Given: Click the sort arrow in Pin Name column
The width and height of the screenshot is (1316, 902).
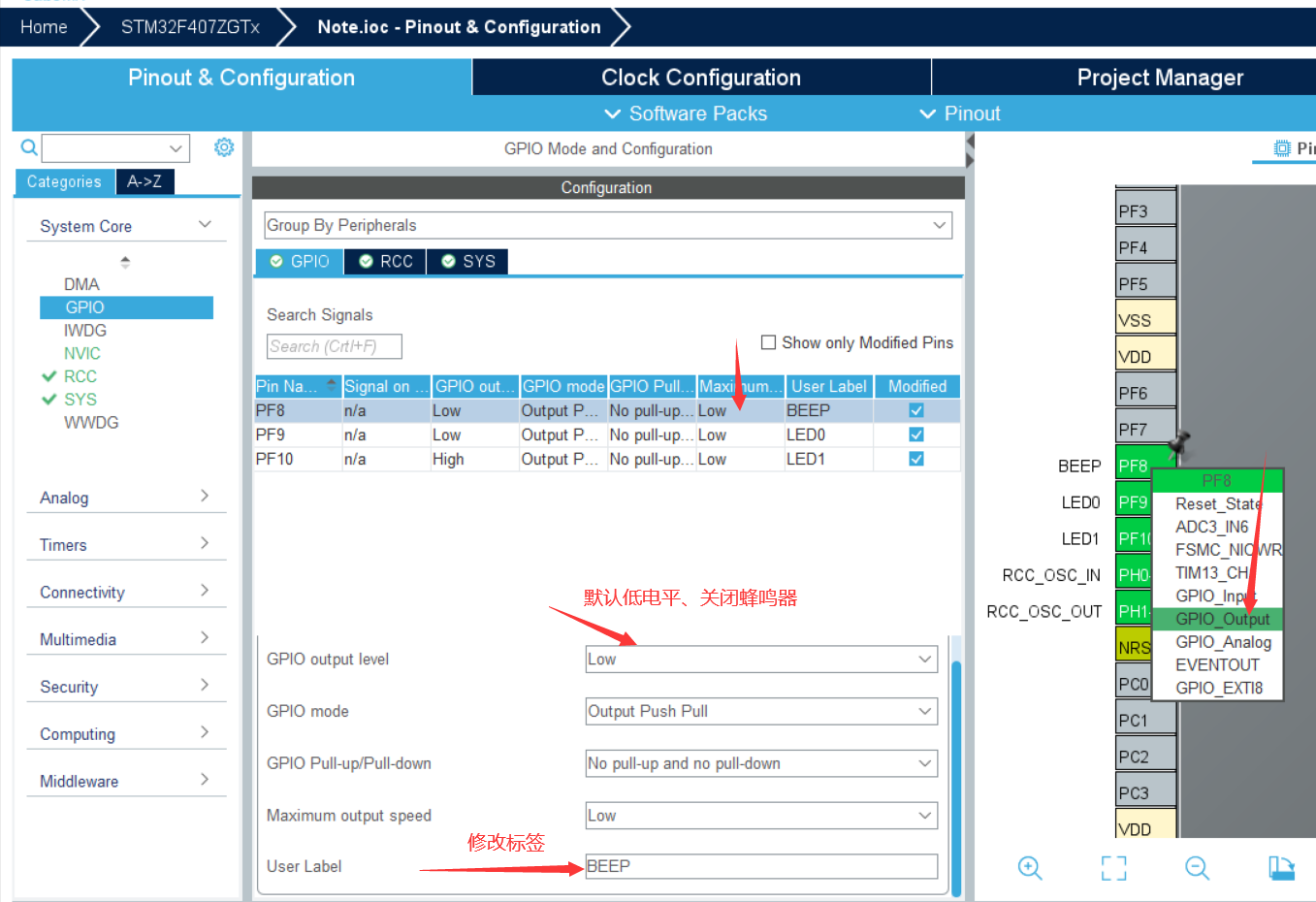Looking at the screenshot, I should pyautogui.click(x=332, y=386).
